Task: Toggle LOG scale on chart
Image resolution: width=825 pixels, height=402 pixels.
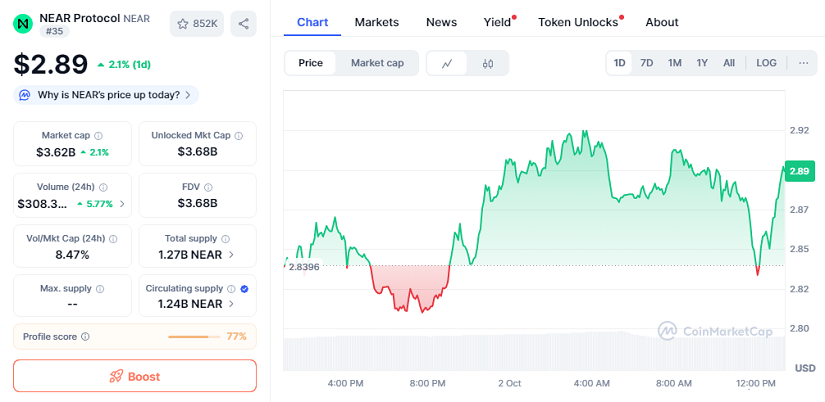Action: click(766, 63)
